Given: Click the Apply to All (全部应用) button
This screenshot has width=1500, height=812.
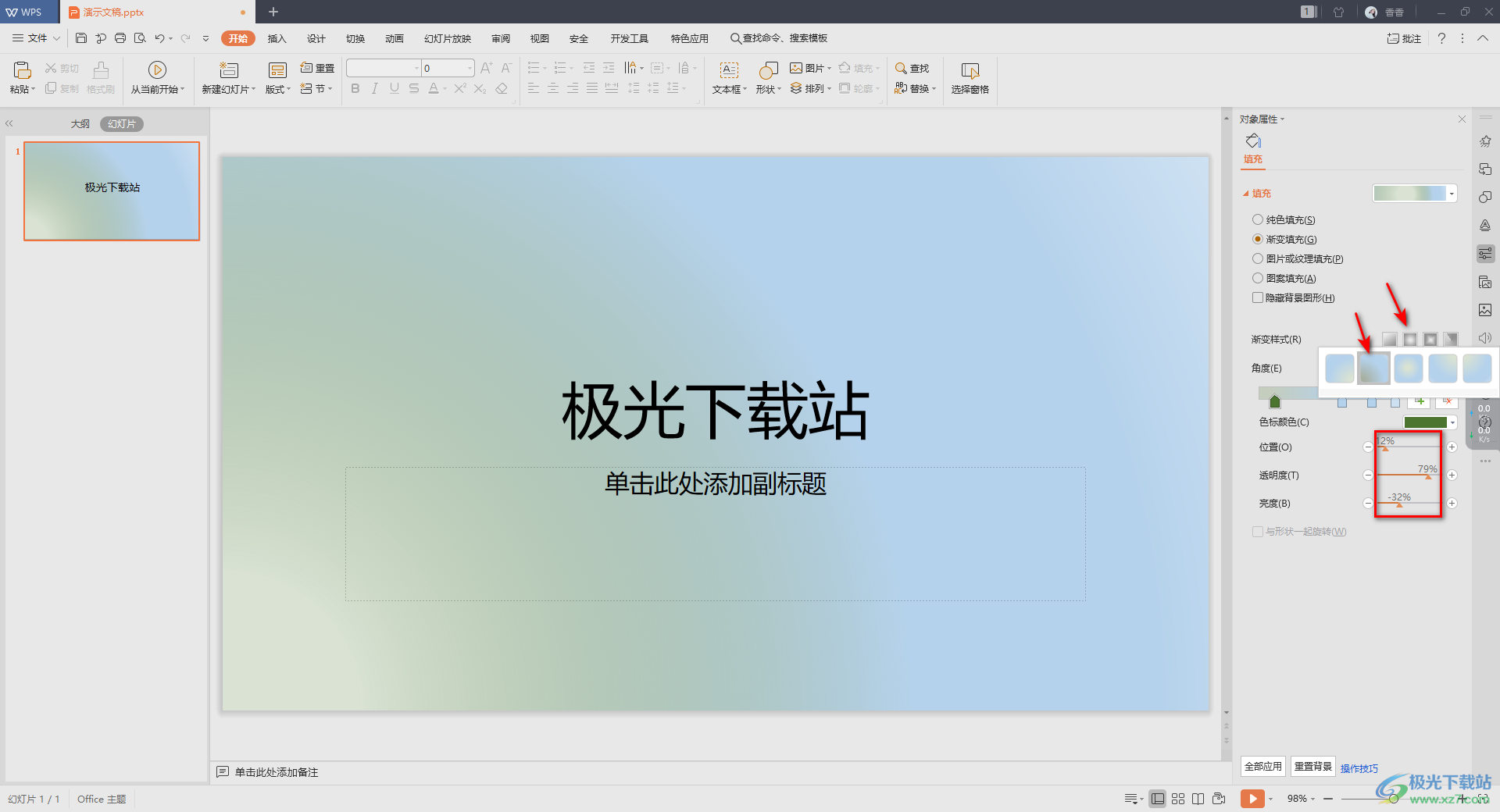Looking at the screenshot, I should click(x=1263, y=767).
